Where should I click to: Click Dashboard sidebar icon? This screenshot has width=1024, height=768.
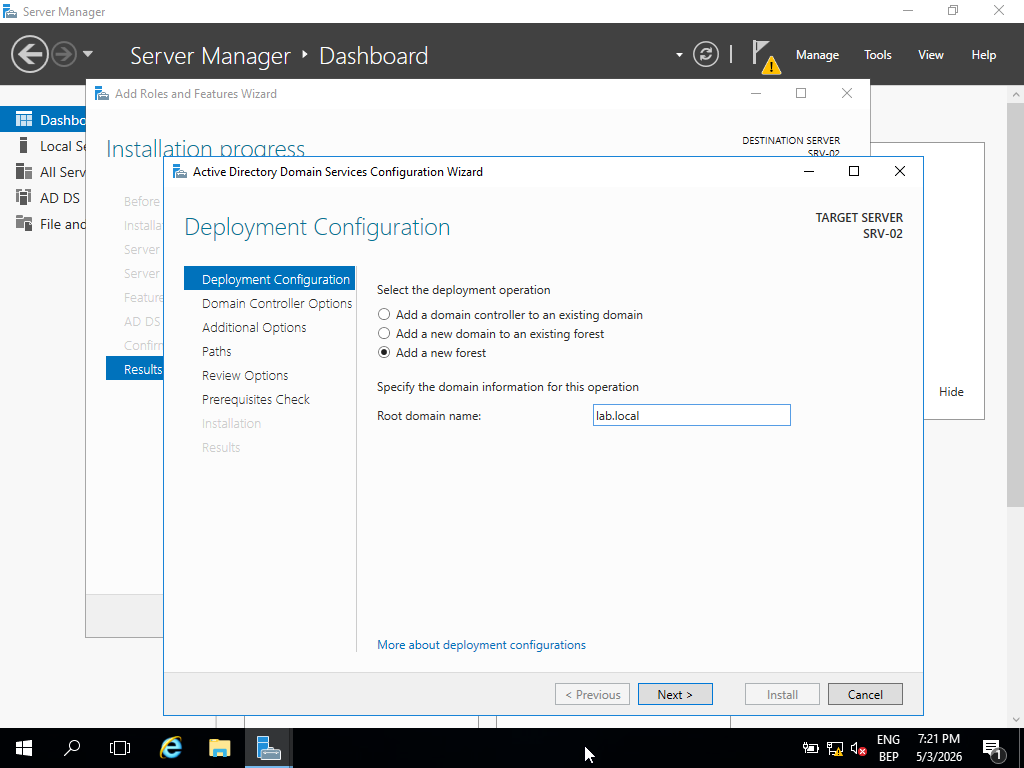(x=24, y=119)
